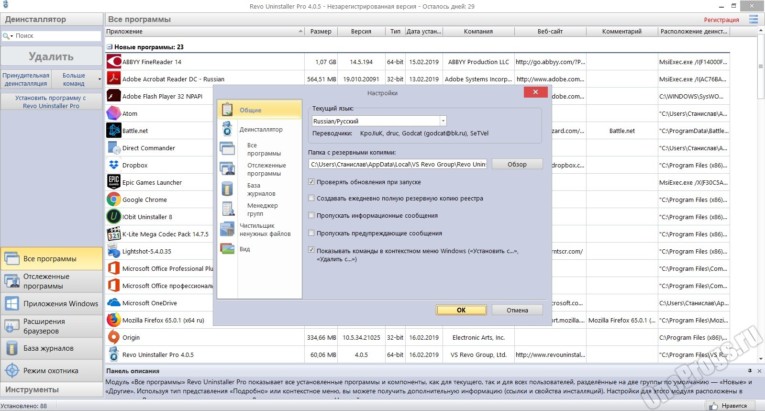Click the Origin program icon
The height and width of the screenshot is (411, 765).
coord(114,337)
